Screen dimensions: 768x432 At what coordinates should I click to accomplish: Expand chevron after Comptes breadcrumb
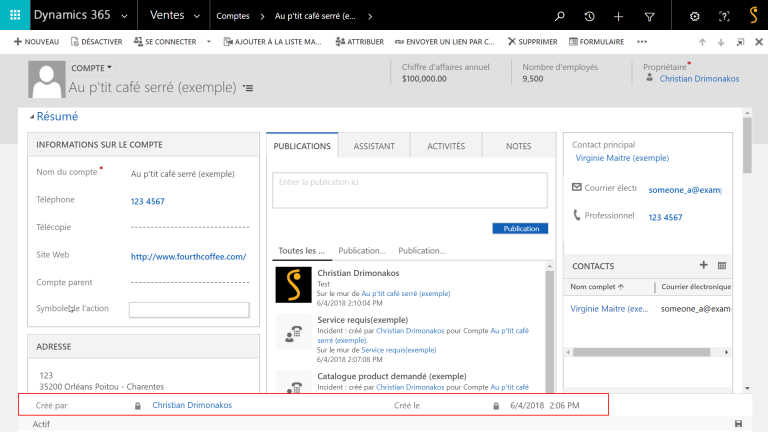[x=263, y=16]
